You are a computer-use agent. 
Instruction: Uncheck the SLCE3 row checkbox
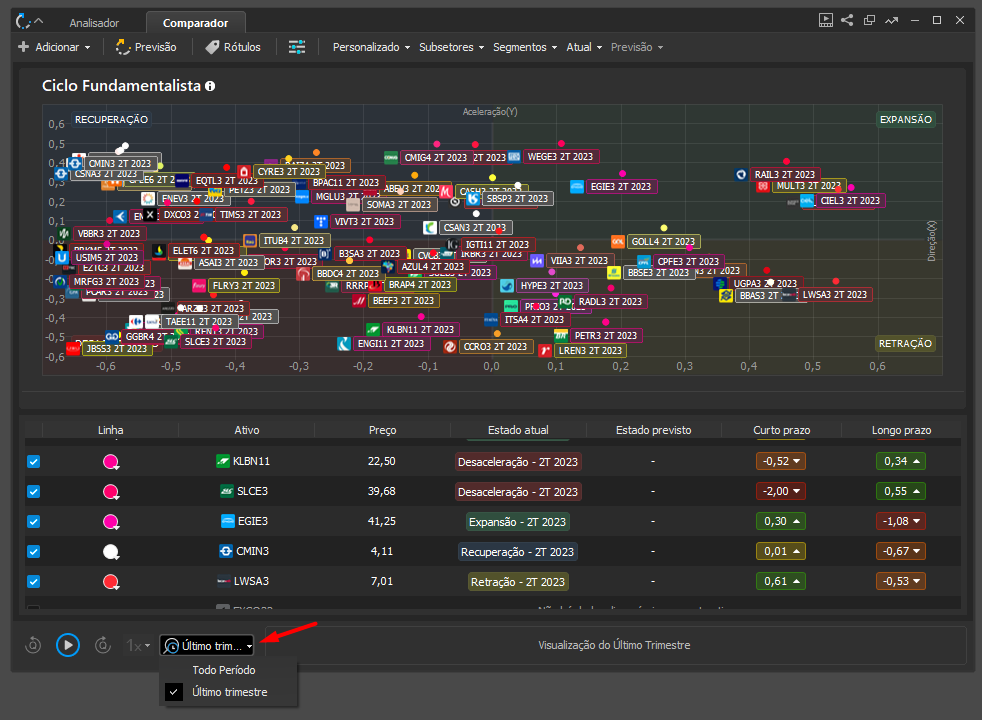tap(34, 492)
